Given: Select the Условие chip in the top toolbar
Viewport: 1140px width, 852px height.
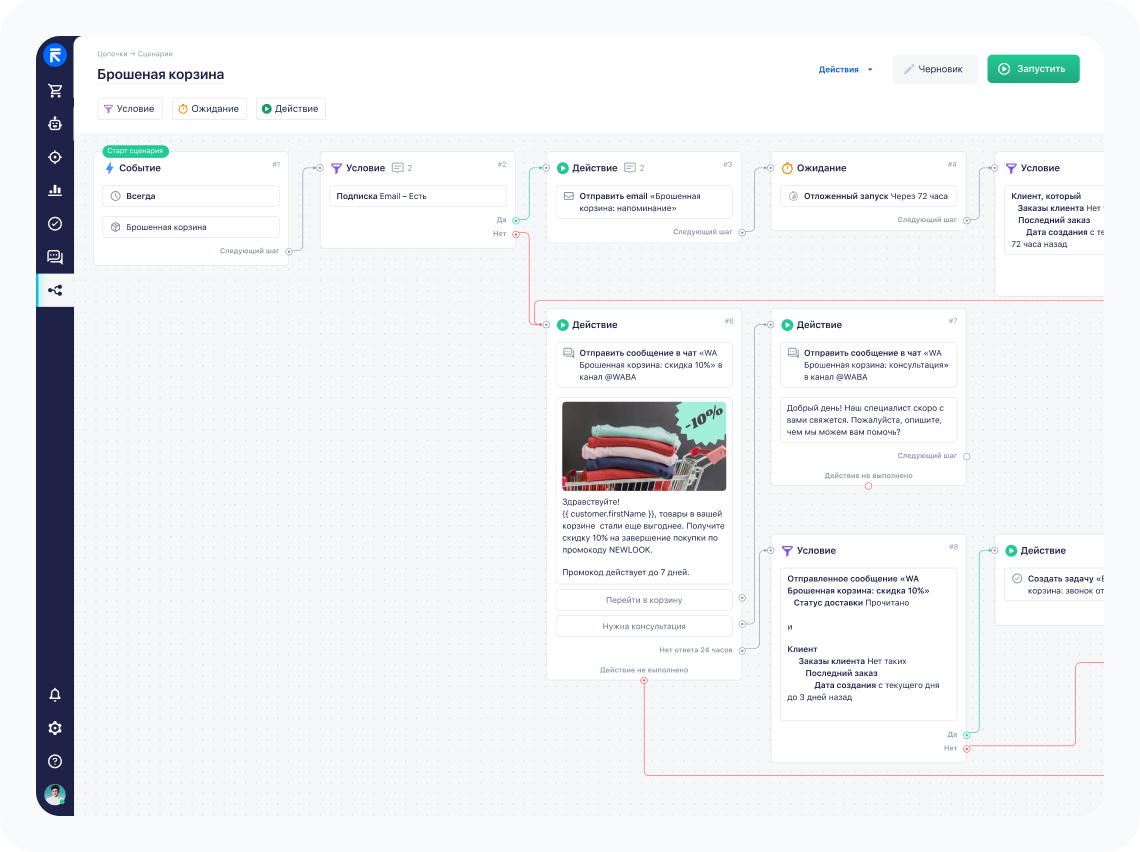Looking at the screenshot, I should point(130,108).
